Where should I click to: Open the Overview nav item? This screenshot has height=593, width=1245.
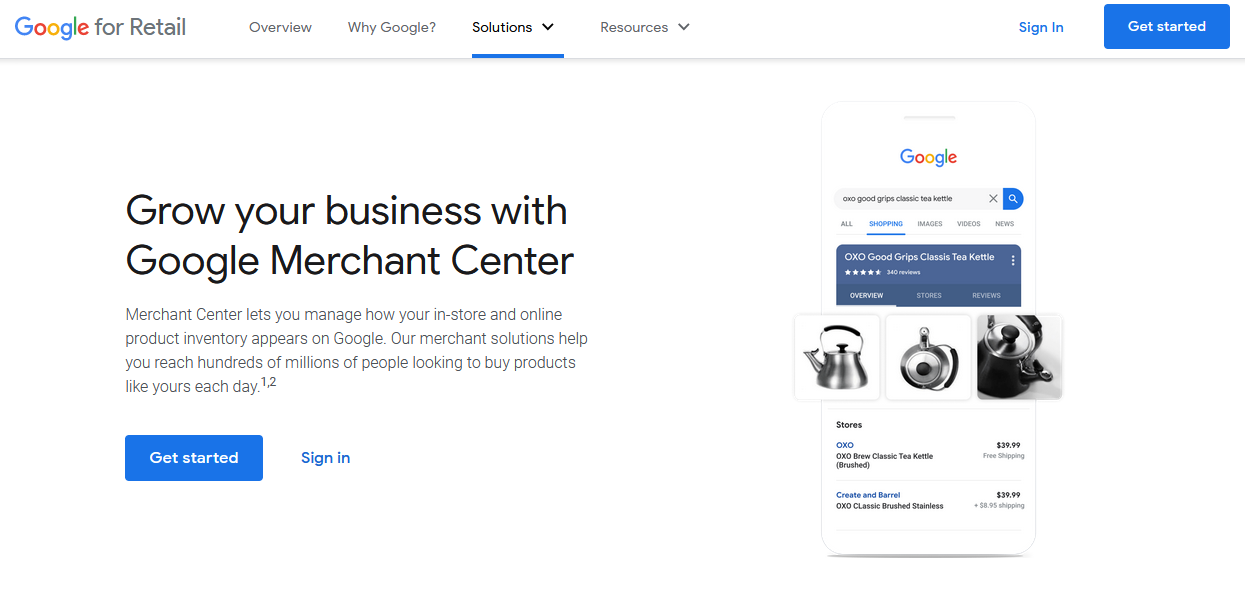280,27
